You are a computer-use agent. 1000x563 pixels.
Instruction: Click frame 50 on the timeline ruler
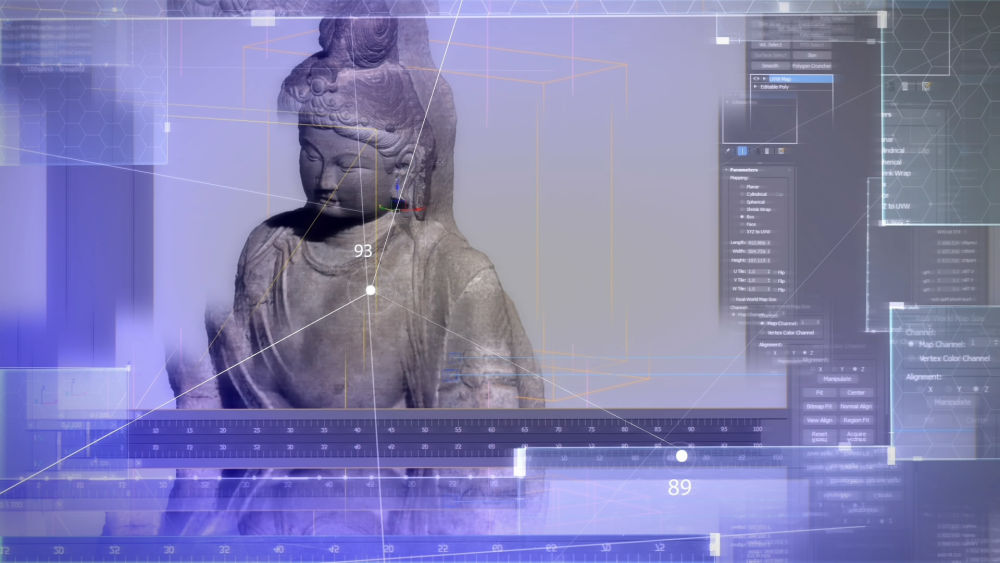click(x=424, y=428)
